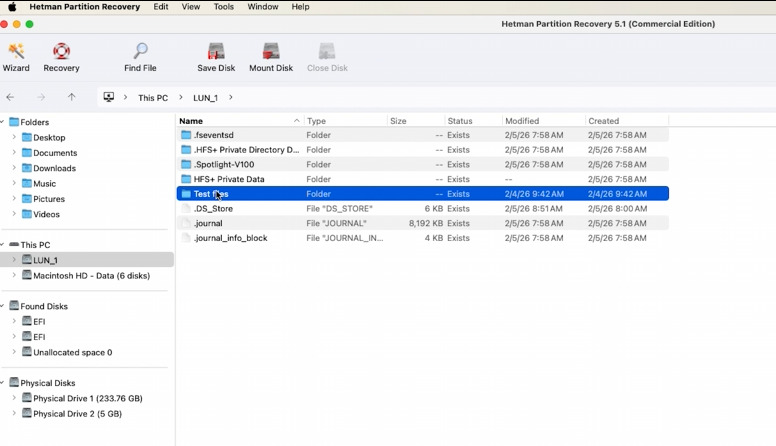
Task: Click the Unallocated space 0 disk icon
Action: 27,352
